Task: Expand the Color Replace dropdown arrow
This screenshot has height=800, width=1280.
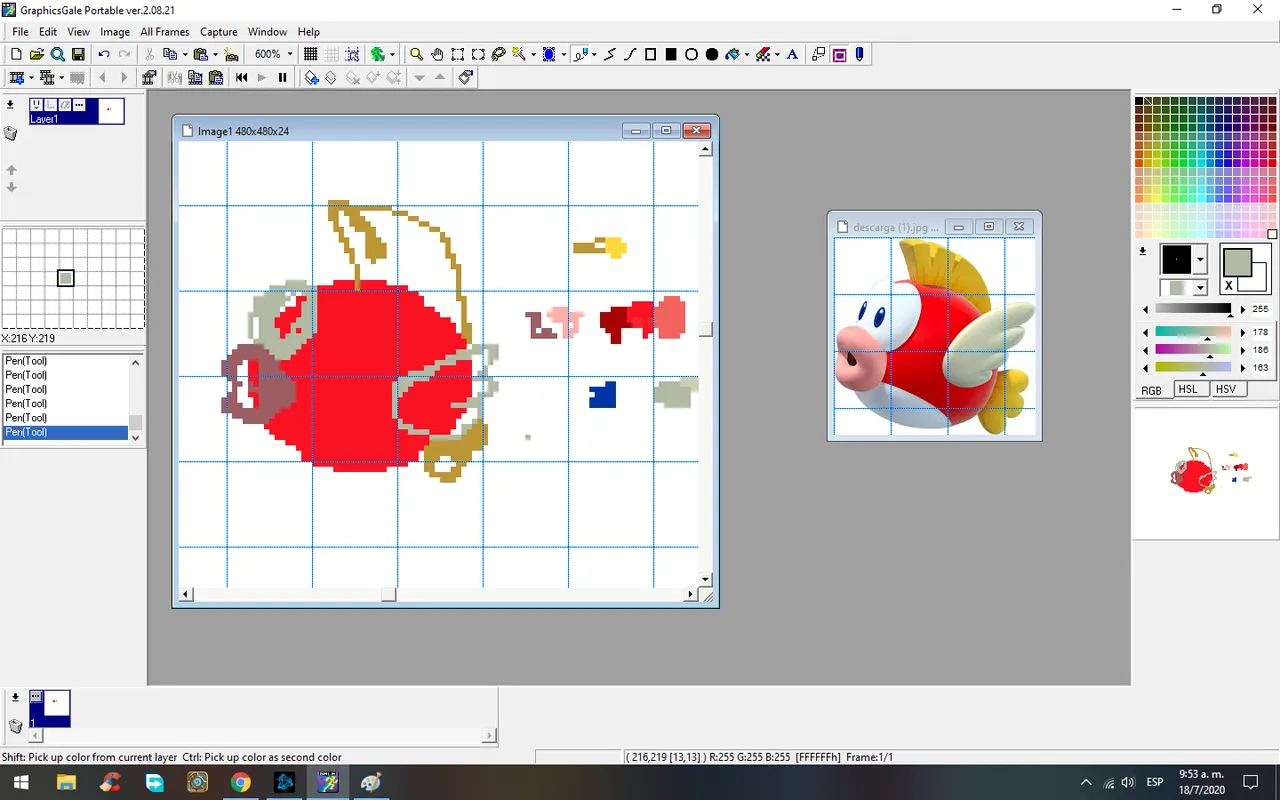Action: click(x=777, y=54)
